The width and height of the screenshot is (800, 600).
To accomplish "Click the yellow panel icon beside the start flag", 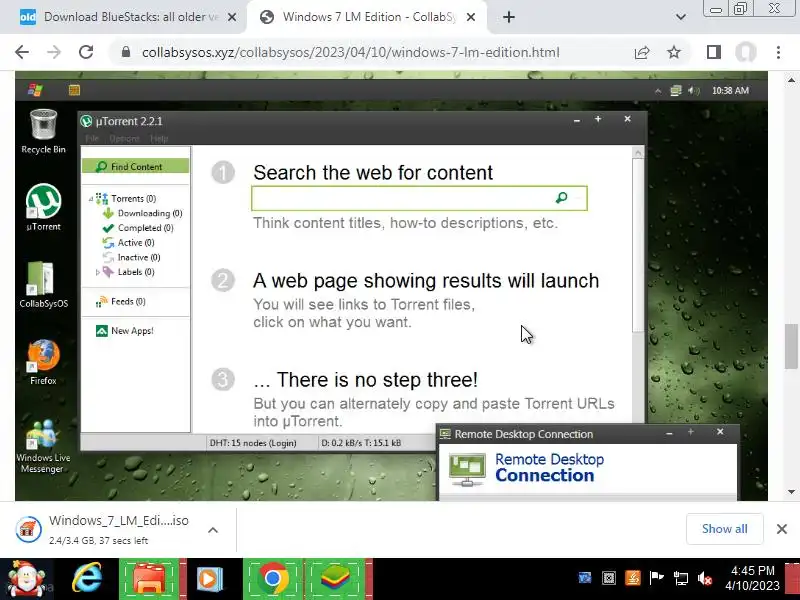I will click(74, 90).
